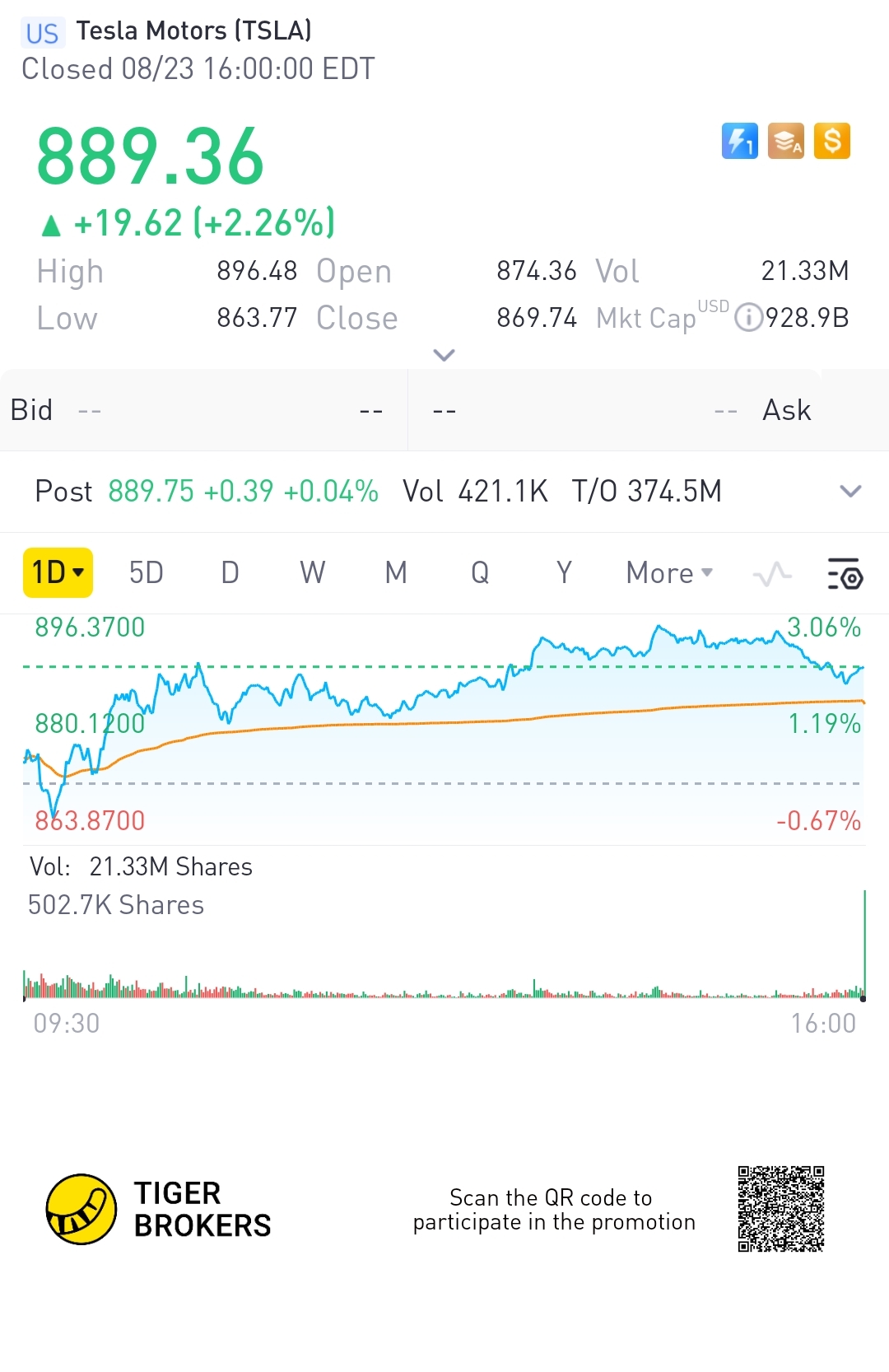Viewport: 889px width, 1372px height.
Task: Select the Q quarterly chart tab
Action: (x=480, y=573)
